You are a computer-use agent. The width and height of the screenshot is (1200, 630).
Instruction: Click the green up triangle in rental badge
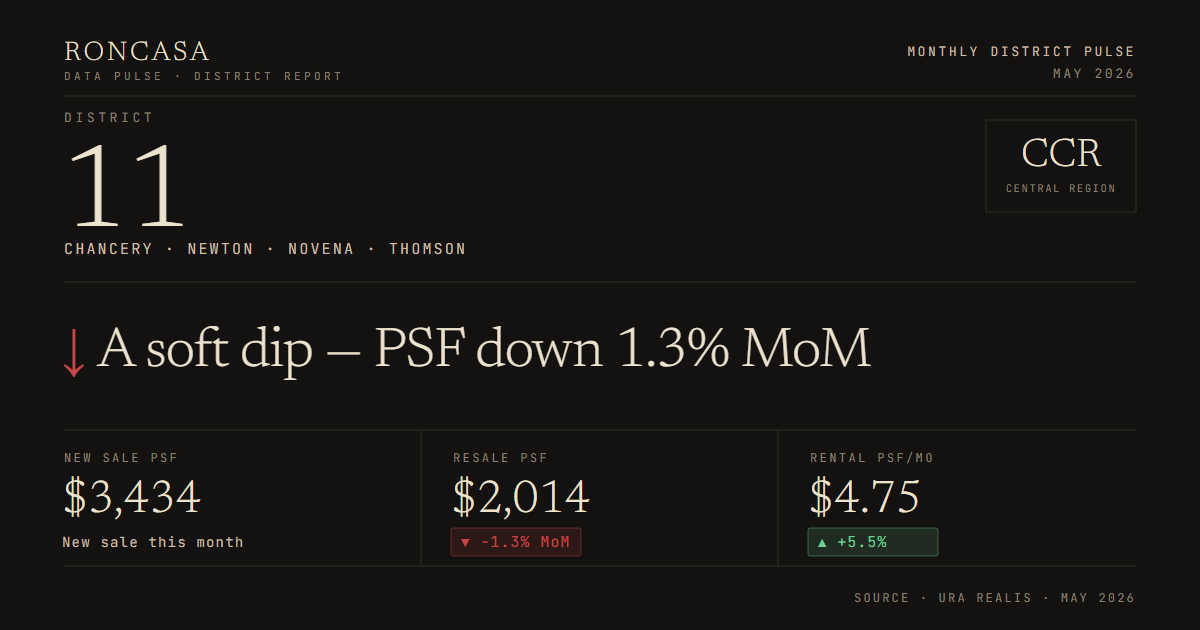(822, 542)
